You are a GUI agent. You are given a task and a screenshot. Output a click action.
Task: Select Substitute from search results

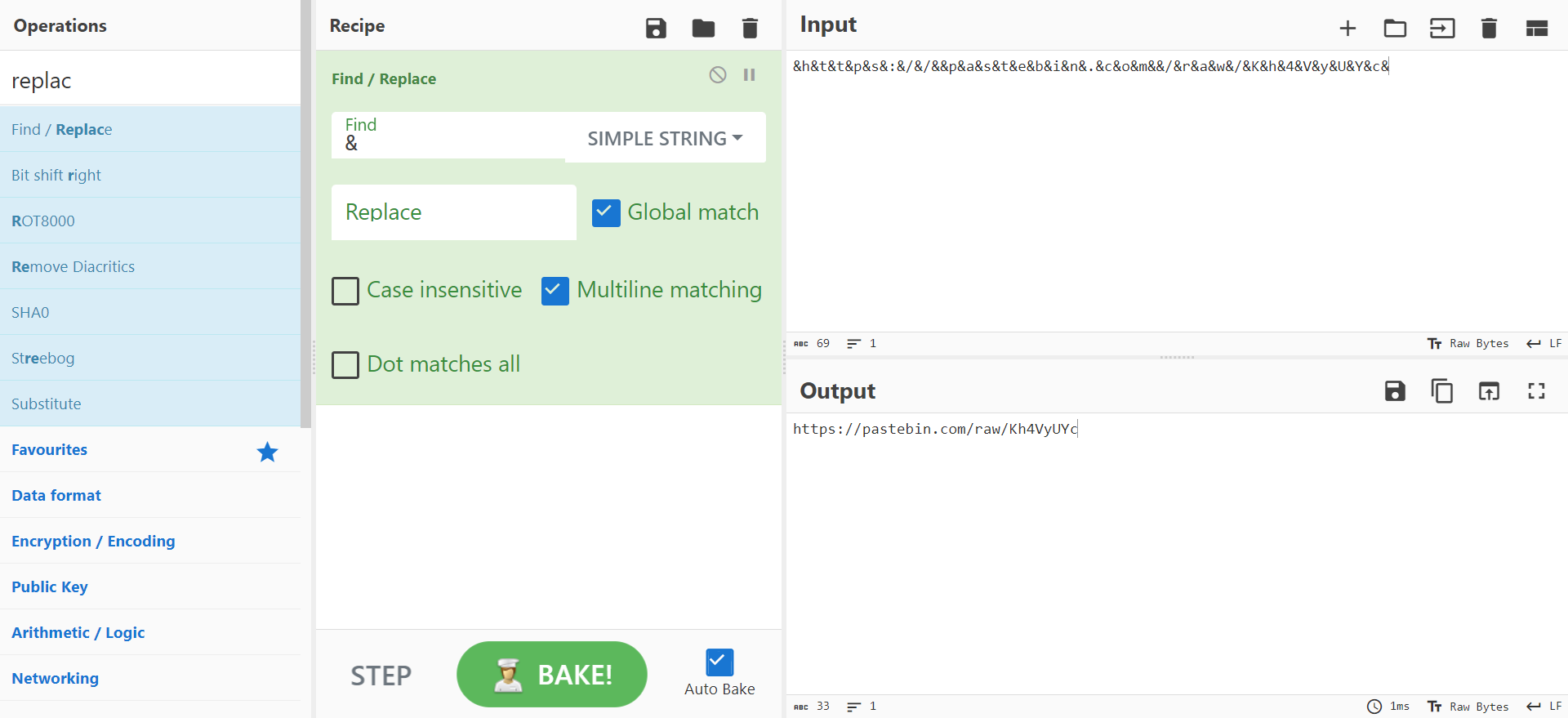(47, 404)
